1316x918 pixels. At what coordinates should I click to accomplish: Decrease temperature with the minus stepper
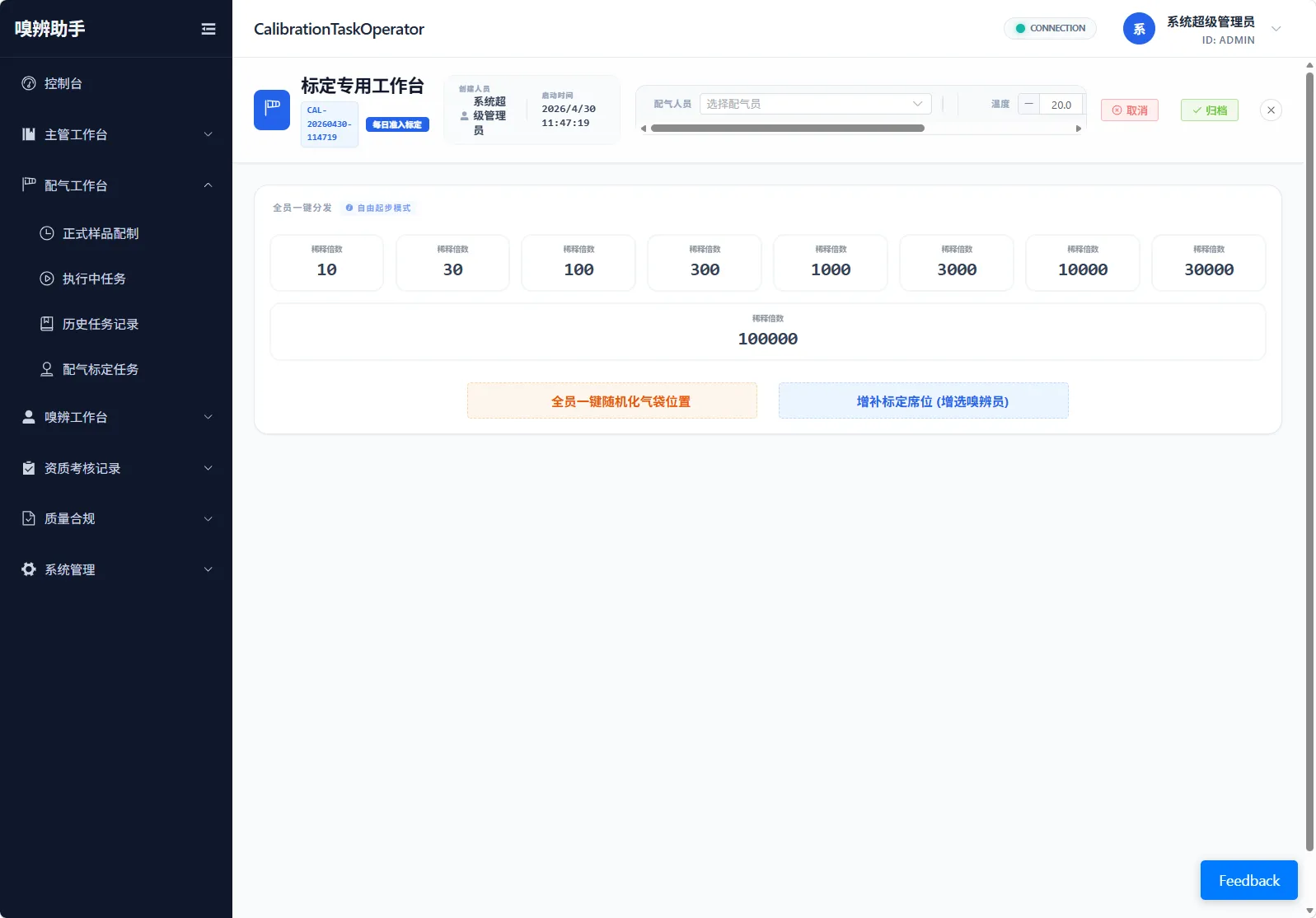(x=1028, y=104)
